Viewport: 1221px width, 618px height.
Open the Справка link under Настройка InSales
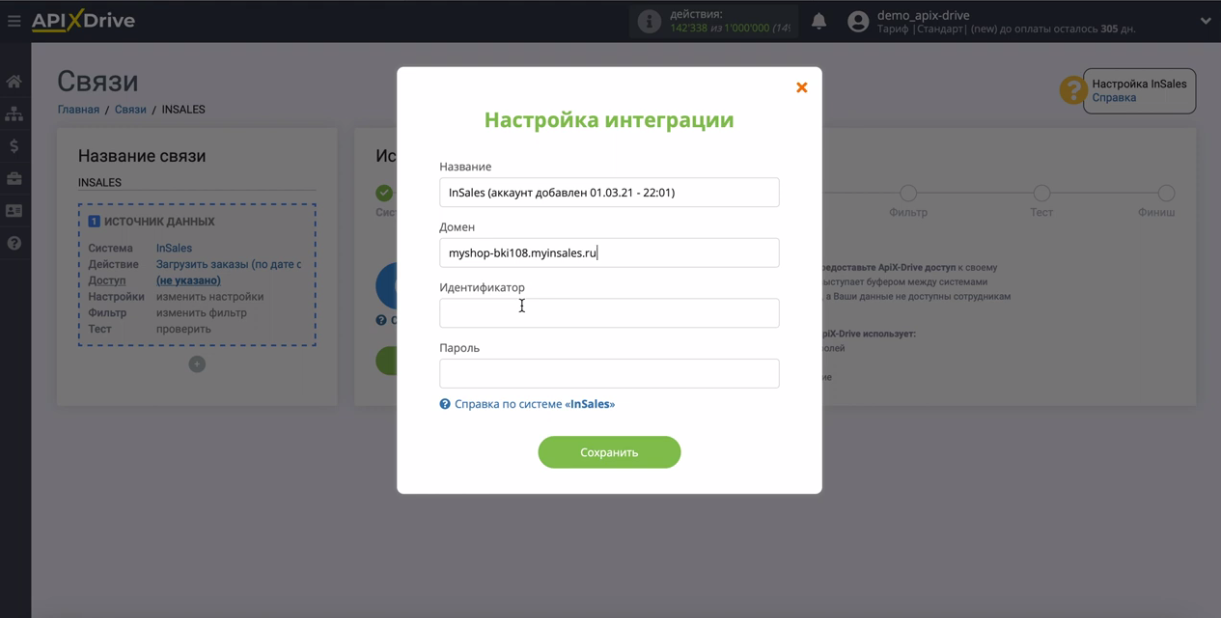[1113, 98]
